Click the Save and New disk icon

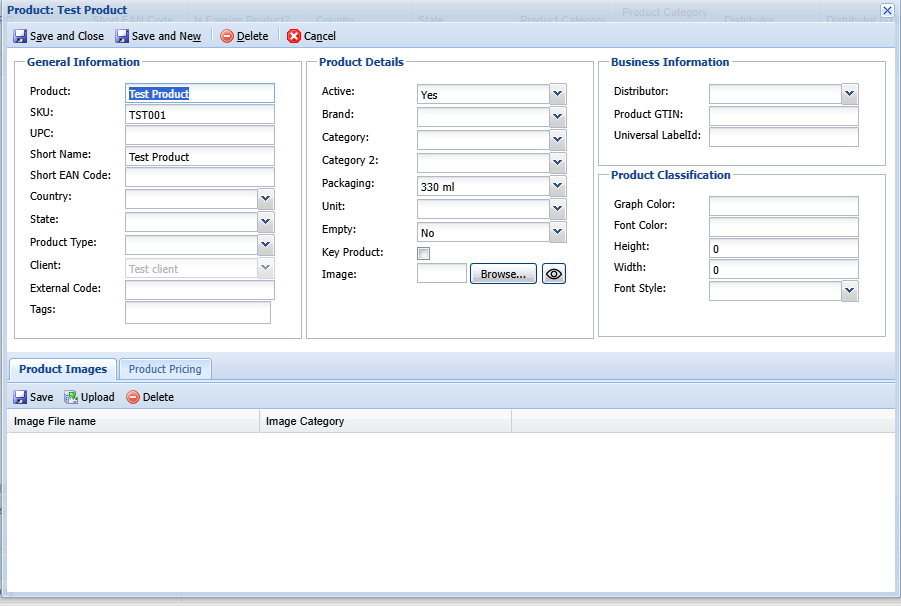pyautogui.click(x=122, y=36)
